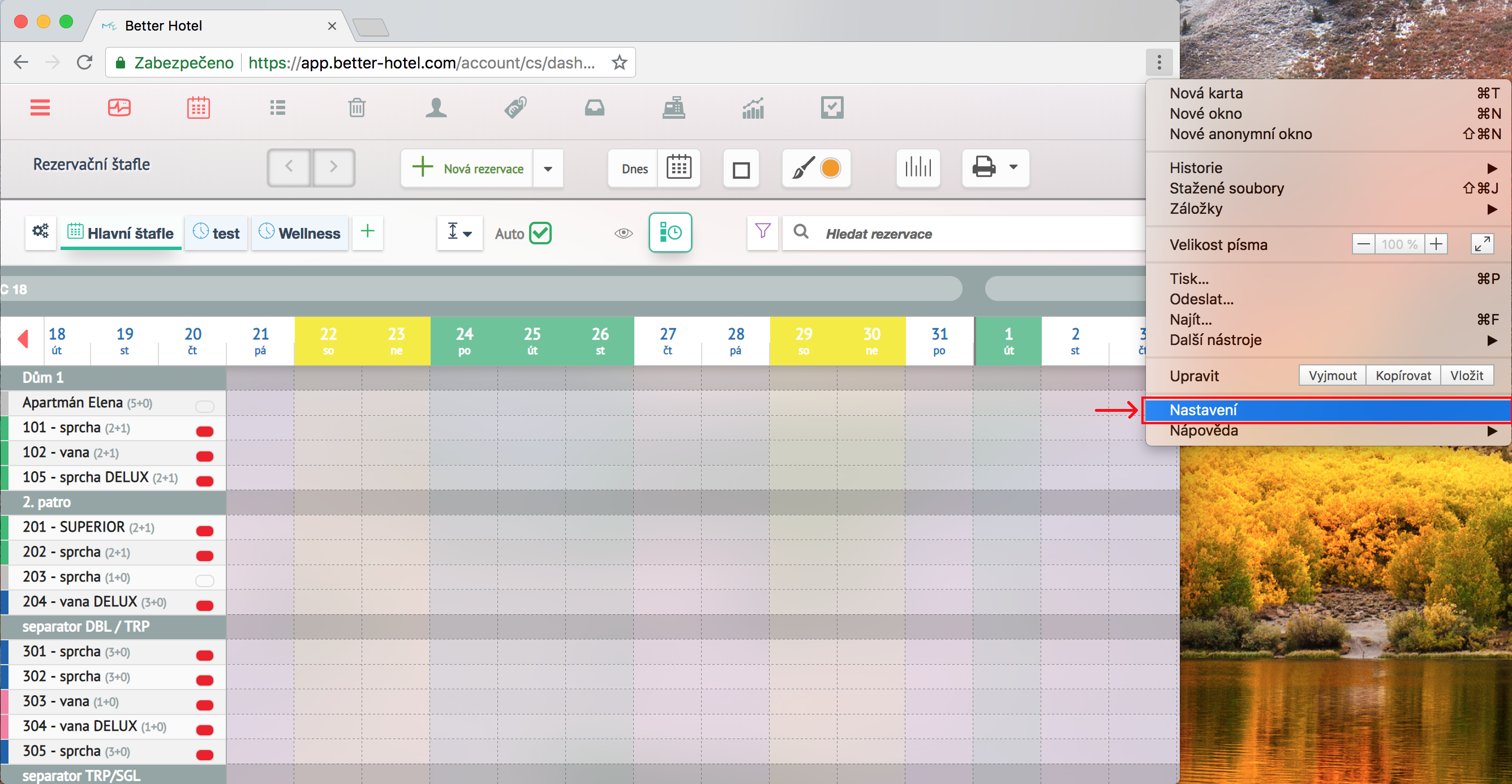This screenshot has height=784, width=1512.
Task: Open the cash register icon
Action: [x=673, y=108]
